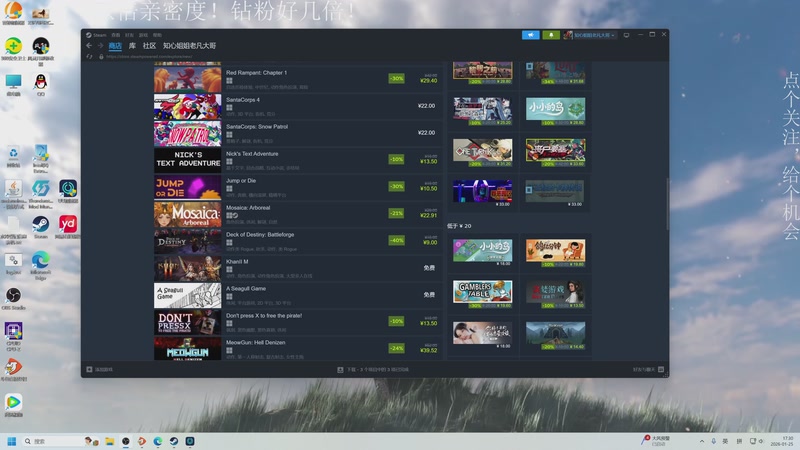The image size is (800, 450).
Task: Click the -21% badge on Mosaica: Arboreal
Action: point(396,213)
